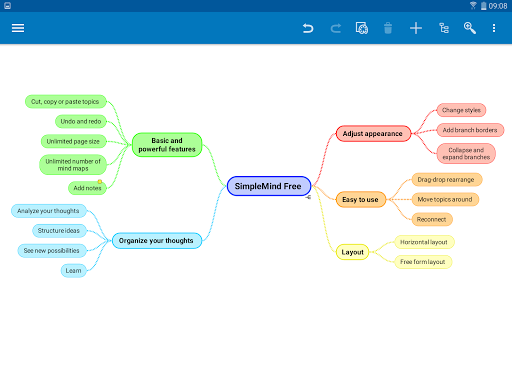The width and height of the screenshot is (512, 384).
Task: Open the search magnifier tool
Action: coord(470,28)
